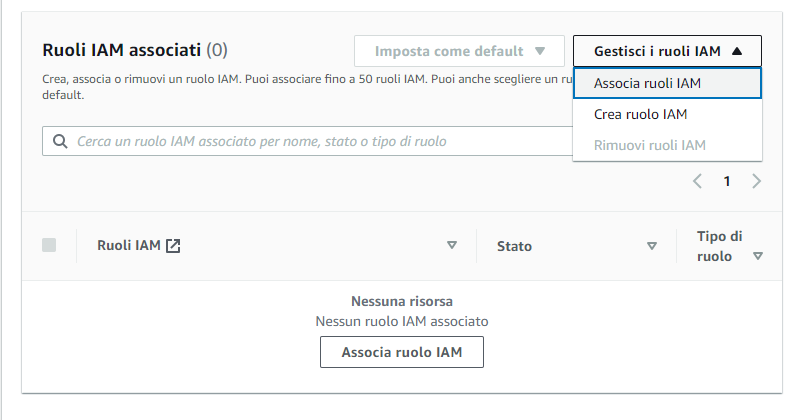The width and height of the screenshot is (796, 420).
Task: Click the Ruoli IAM column header link
Action: 129,245
